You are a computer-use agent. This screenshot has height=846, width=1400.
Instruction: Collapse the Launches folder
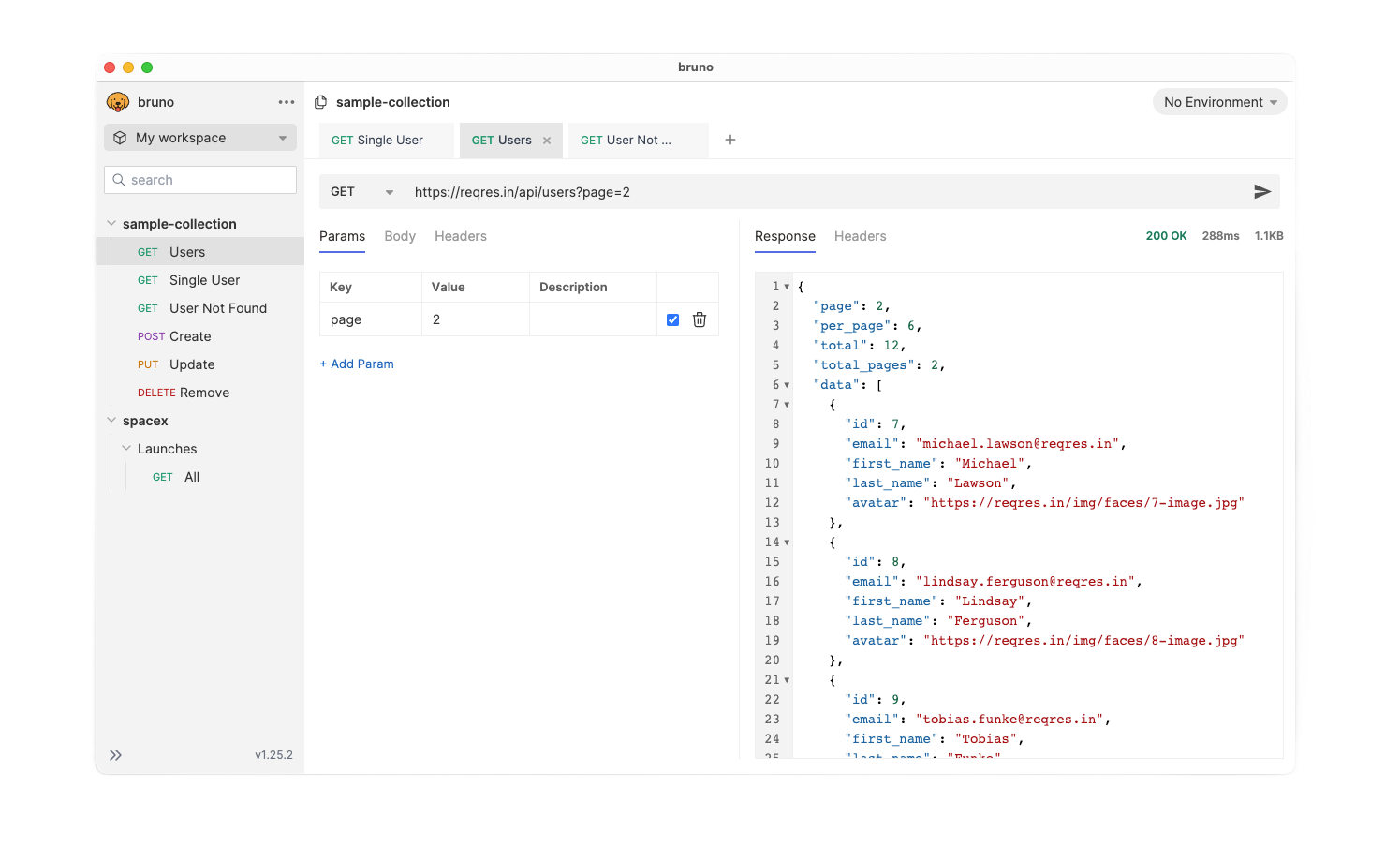click(126, 449)
